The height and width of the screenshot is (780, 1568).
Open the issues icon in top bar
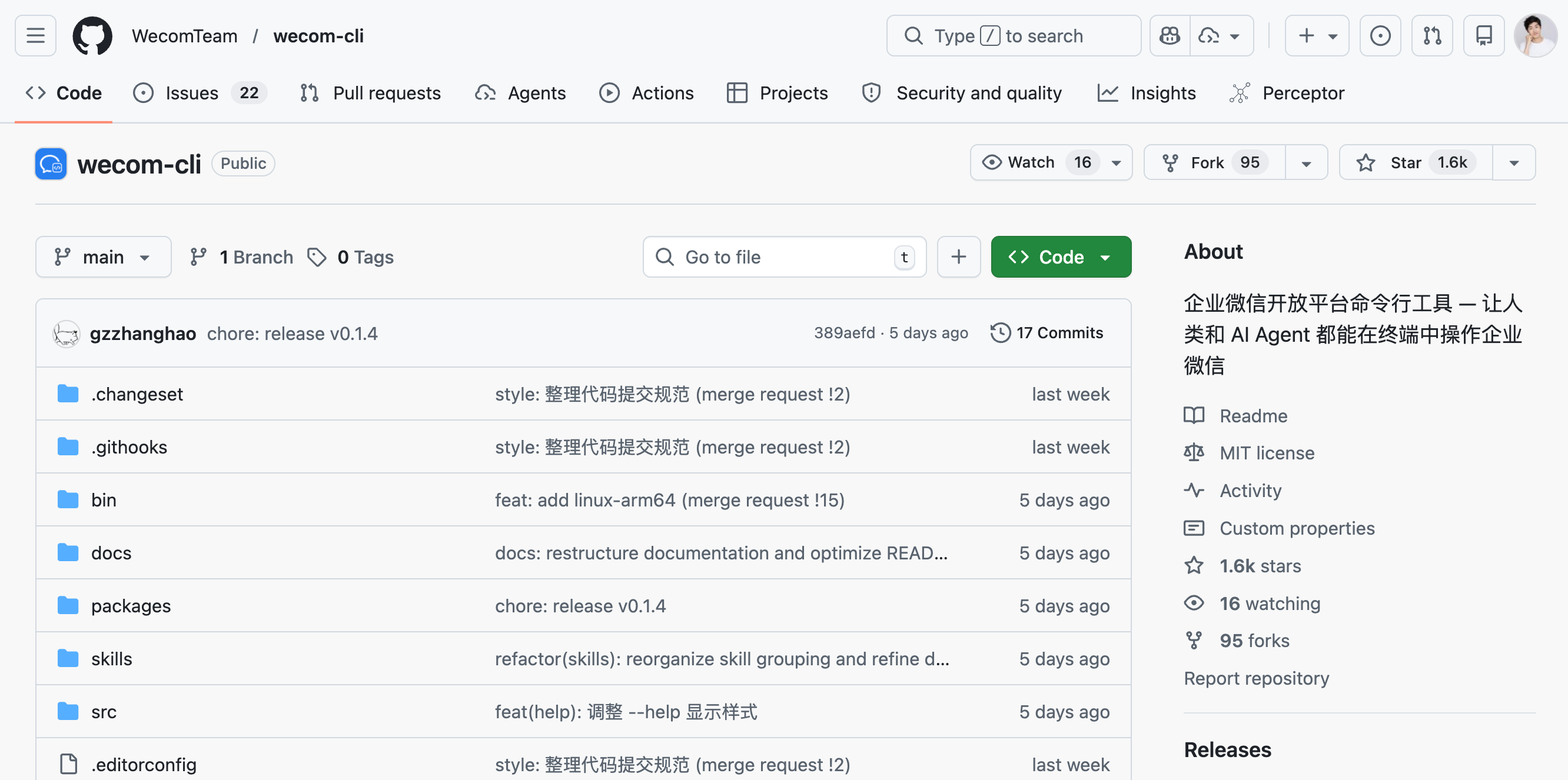(1380, 36)
